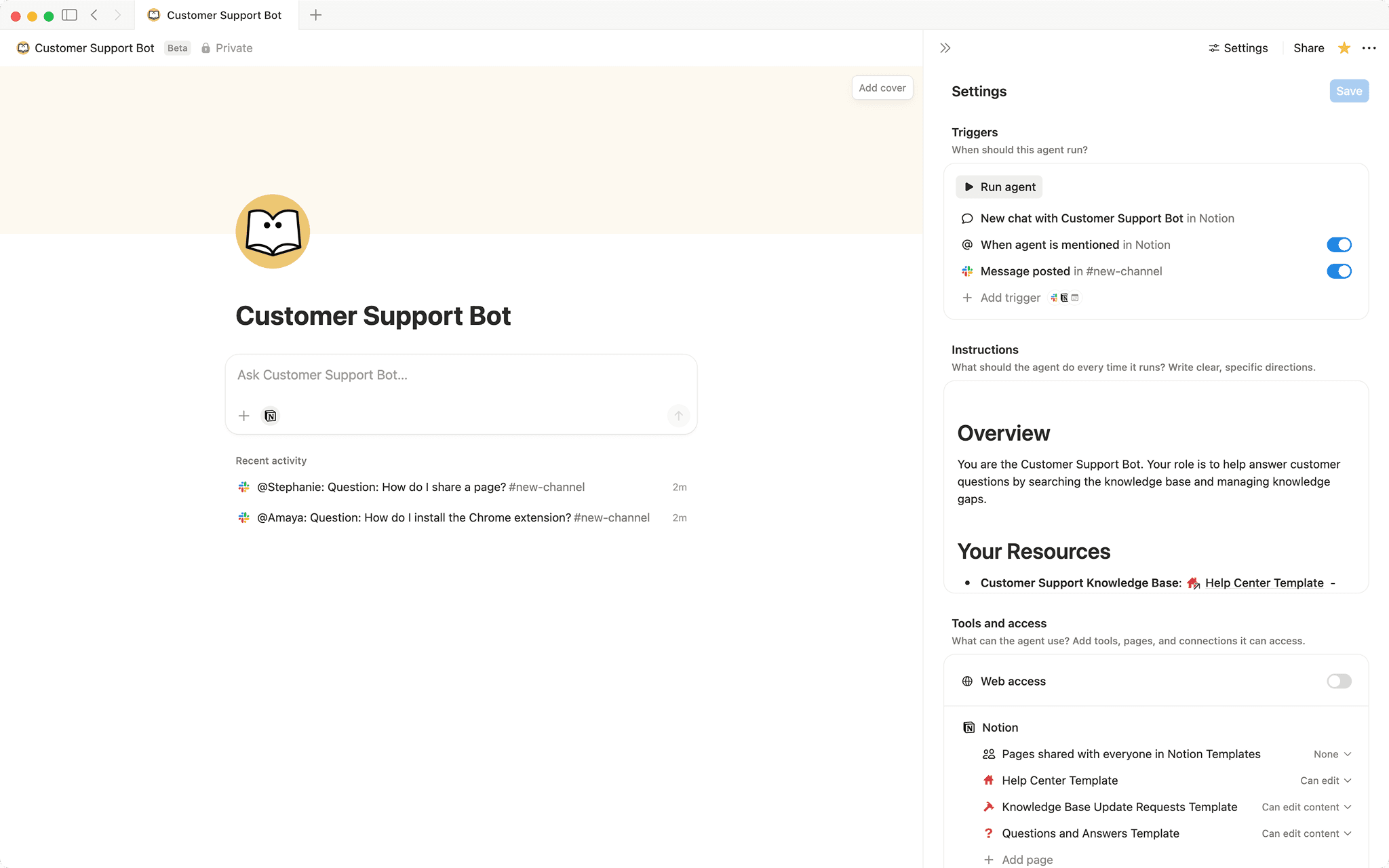Click inside the Ask Customer Support Bot field

coord(460,374)
